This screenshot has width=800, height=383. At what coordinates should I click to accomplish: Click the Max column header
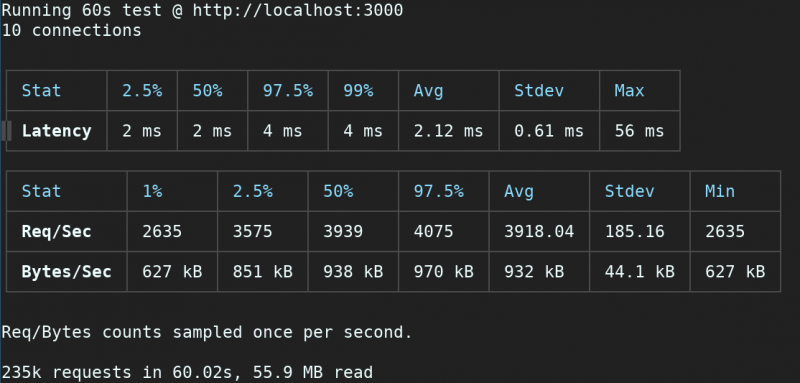(x=629, y=91)
